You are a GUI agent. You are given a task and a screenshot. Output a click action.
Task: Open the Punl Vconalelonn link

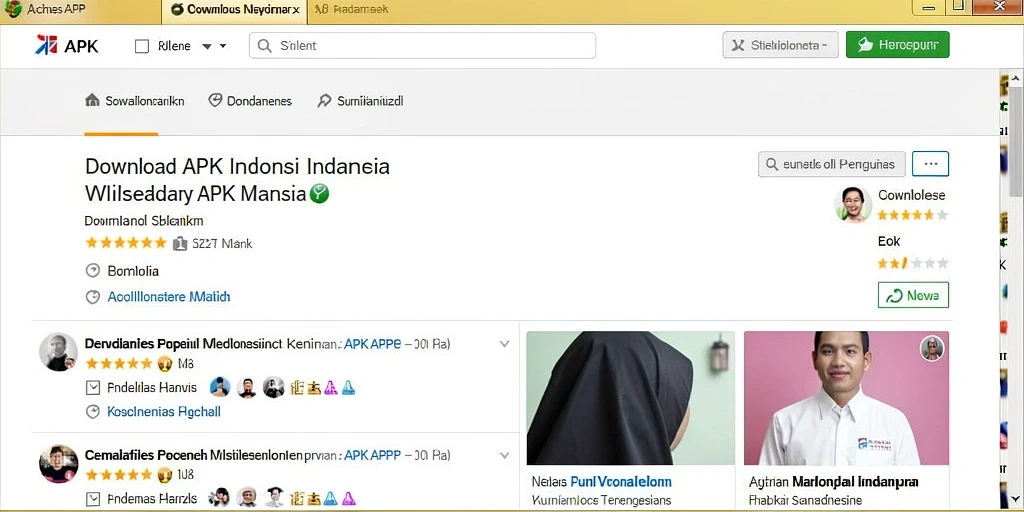[x=620, y=482]
